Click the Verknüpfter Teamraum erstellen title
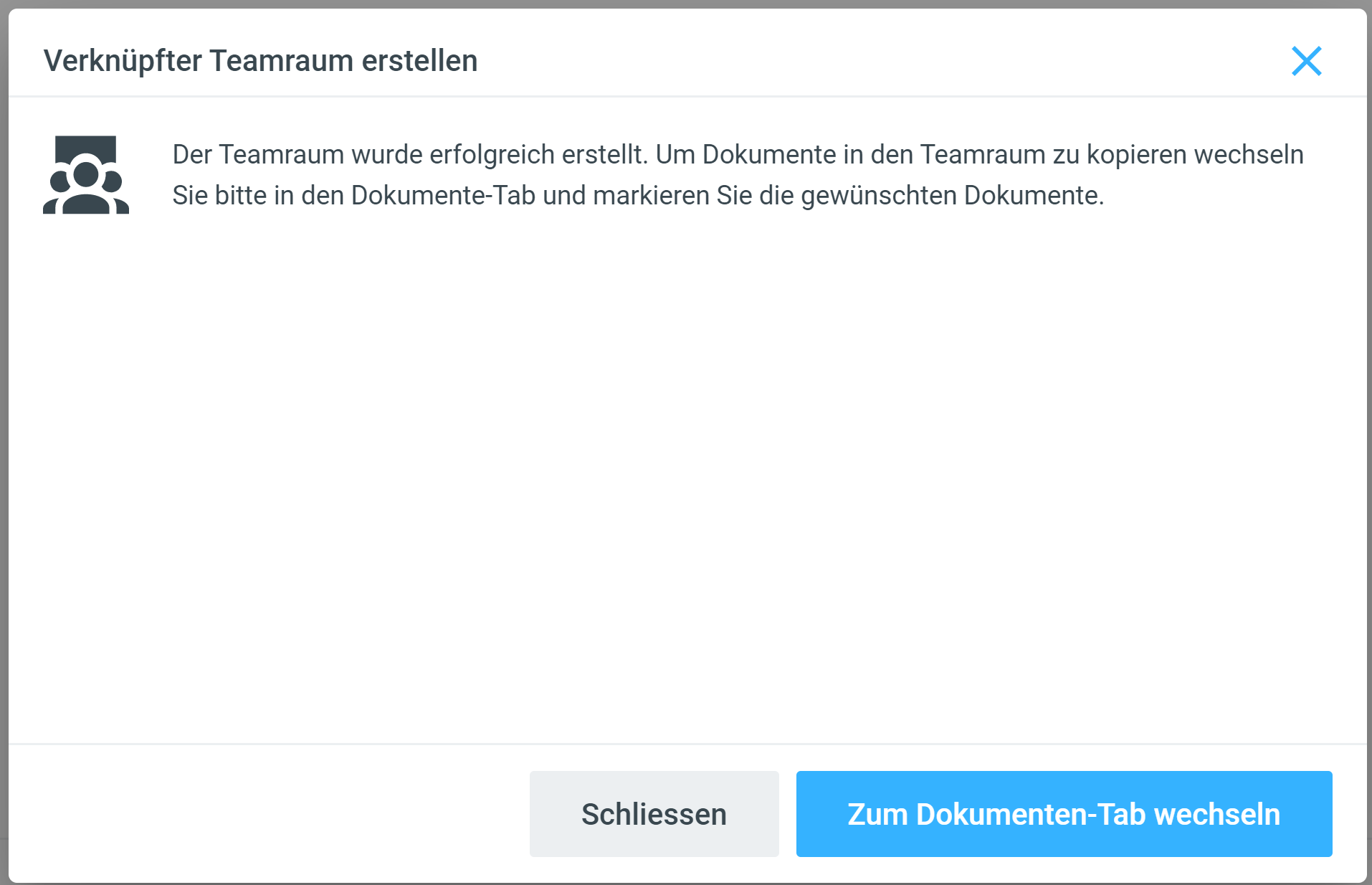This screenshot has width=1372, height=885. tap(260, 61)
